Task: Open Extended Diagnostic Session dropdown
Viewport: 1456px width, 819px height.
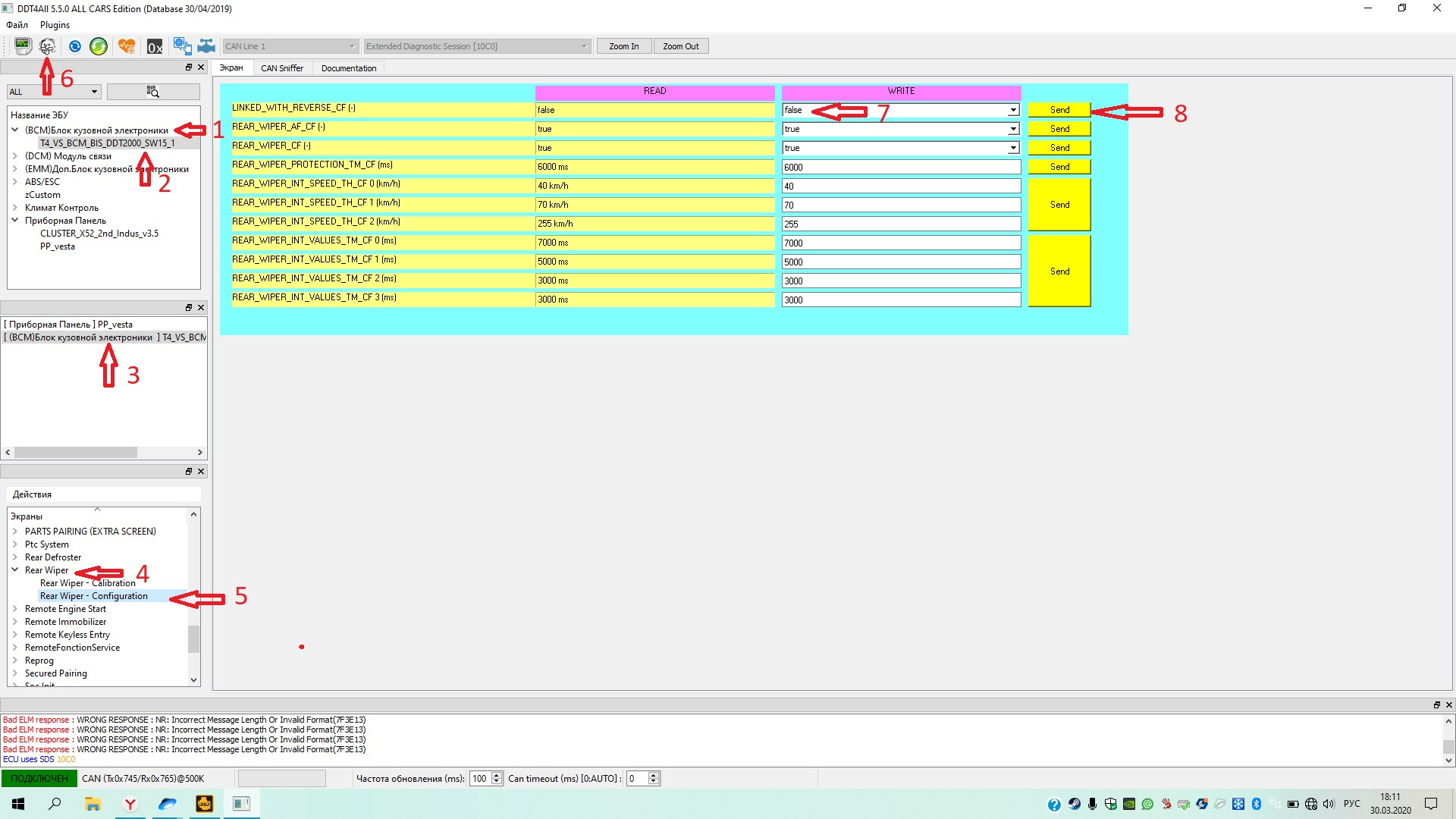Action: (x=476, y=46)
